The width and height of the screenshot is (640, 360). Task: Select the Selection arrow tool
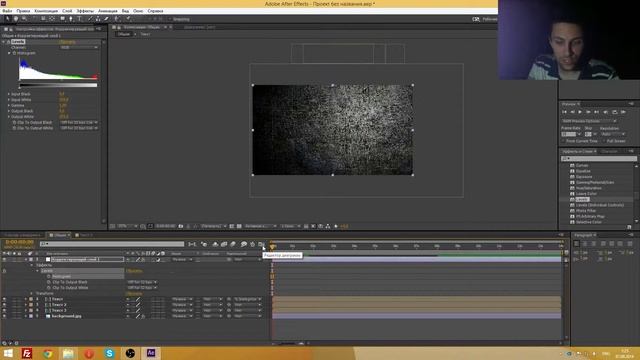(x=7, y=19)
